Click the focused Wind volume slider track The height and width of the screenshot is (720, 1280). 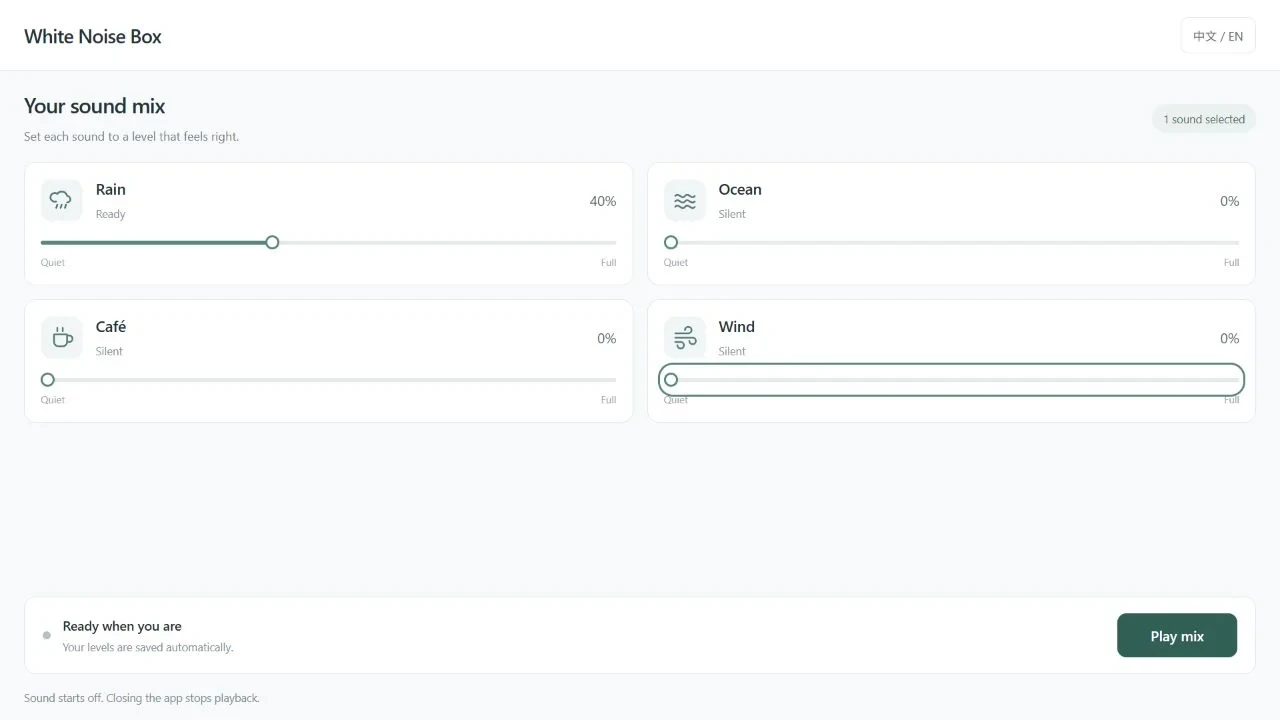click(x=951, y=380)
